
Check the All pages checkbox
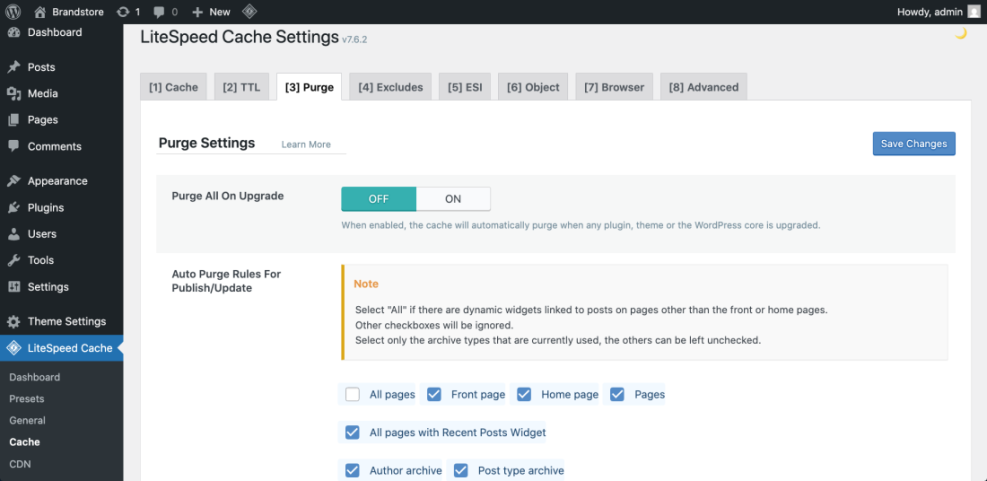pos(352,395)
